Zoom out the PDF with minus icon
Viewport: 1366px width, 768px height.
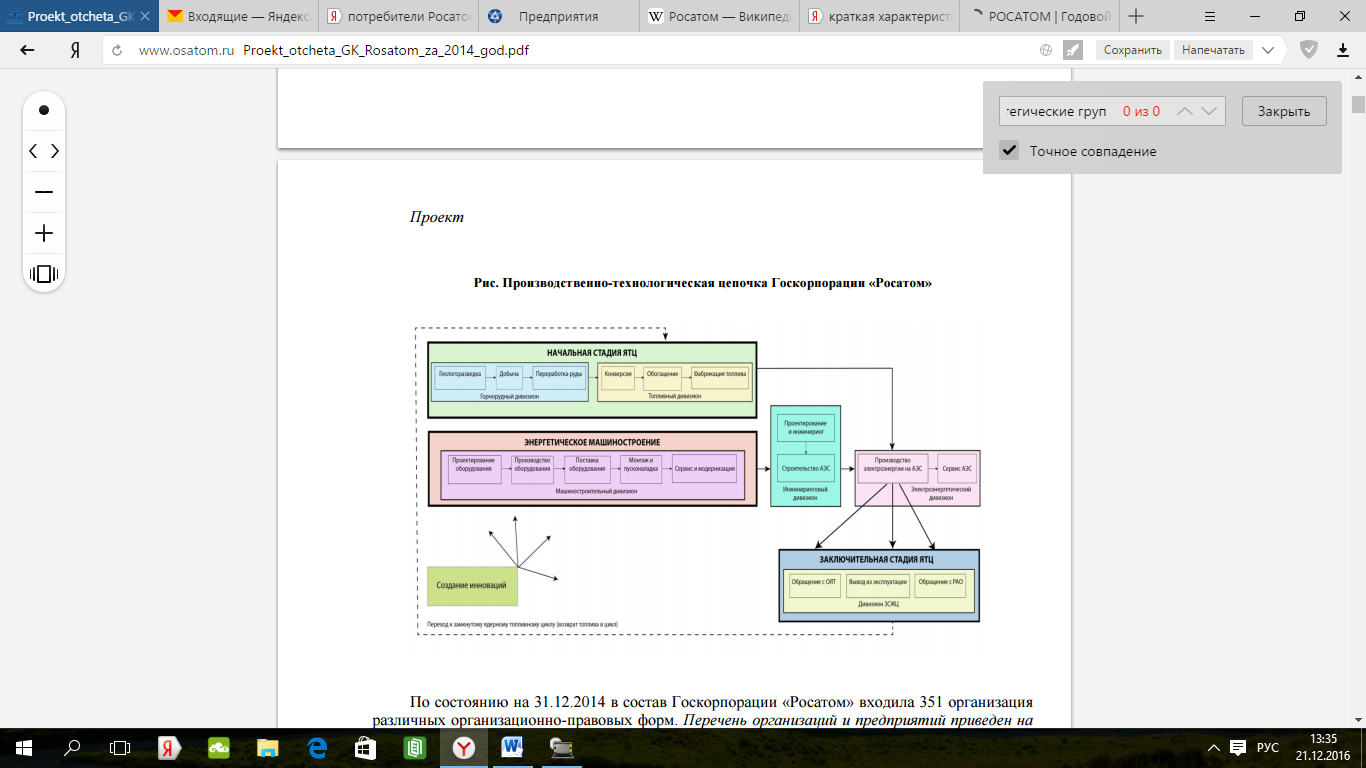tap(44, 192)
